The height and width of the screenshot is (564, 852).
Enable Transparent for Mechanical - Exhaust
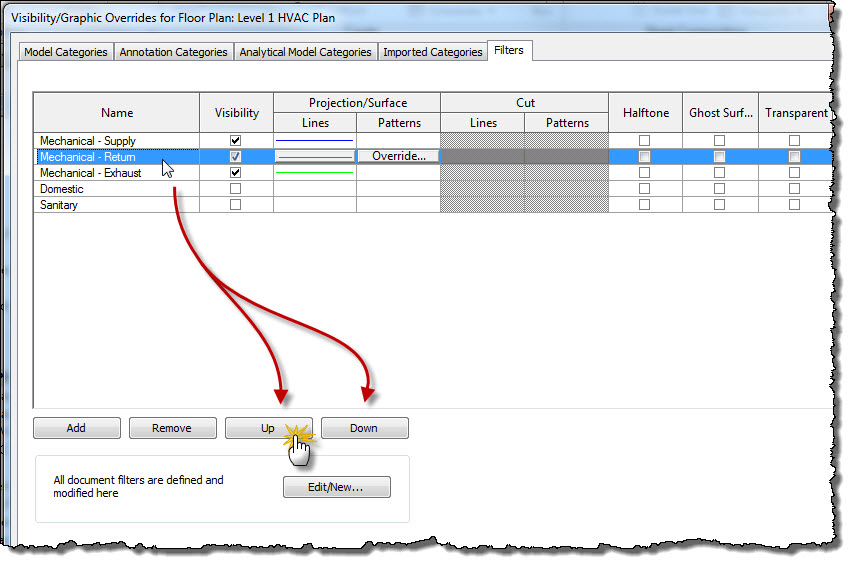click(794, 172)
